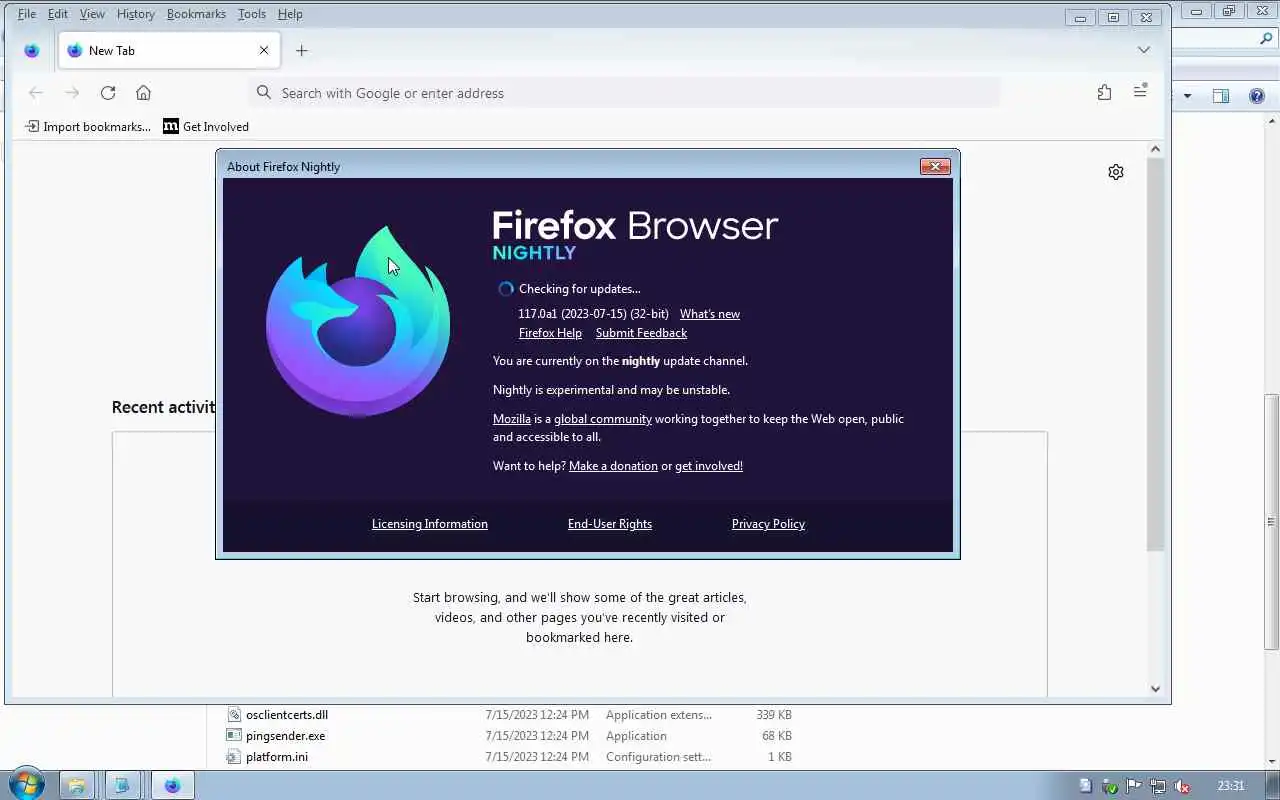Open the Extensions puzzle-piece menu
The height and width of the screenshot is (800, 1280).
pos(1104,92)
